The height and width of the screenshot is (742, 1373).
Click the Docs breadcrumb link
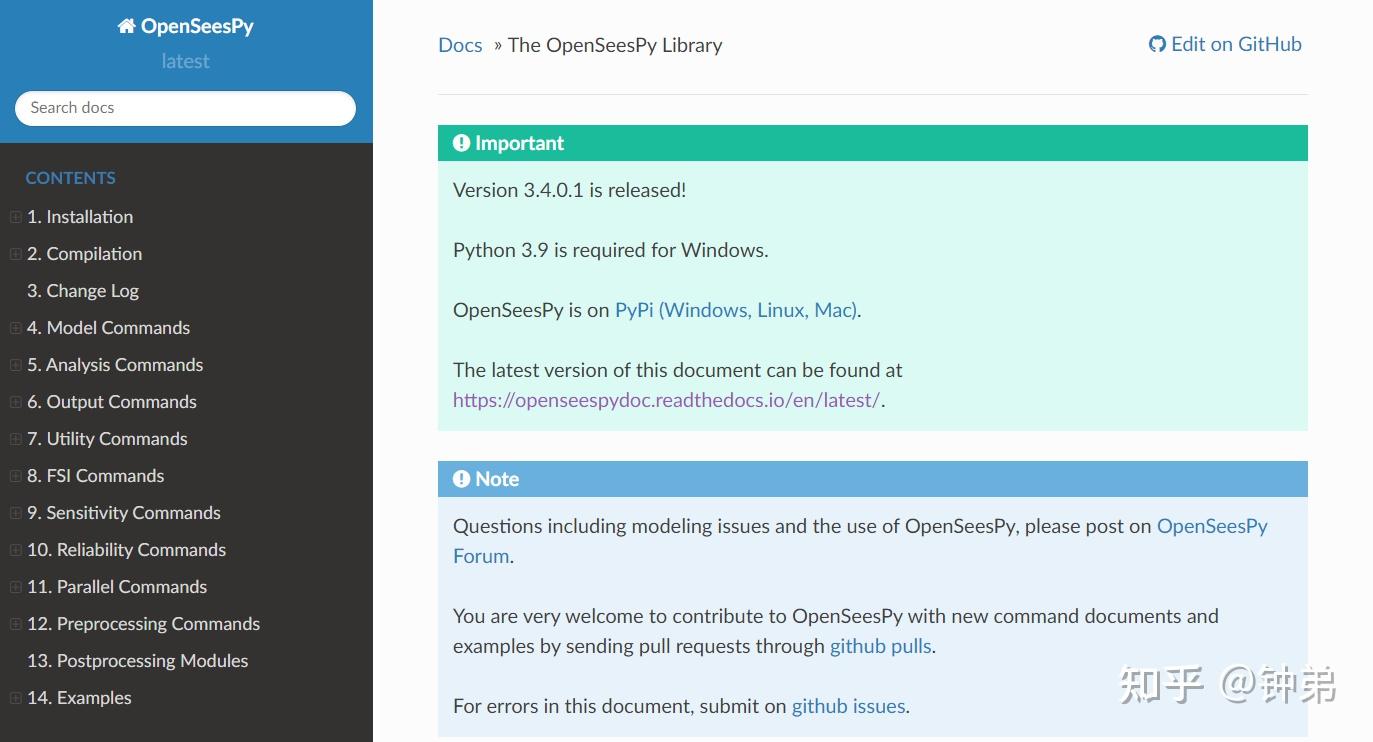pyautogui.click(x=460, y=45)
